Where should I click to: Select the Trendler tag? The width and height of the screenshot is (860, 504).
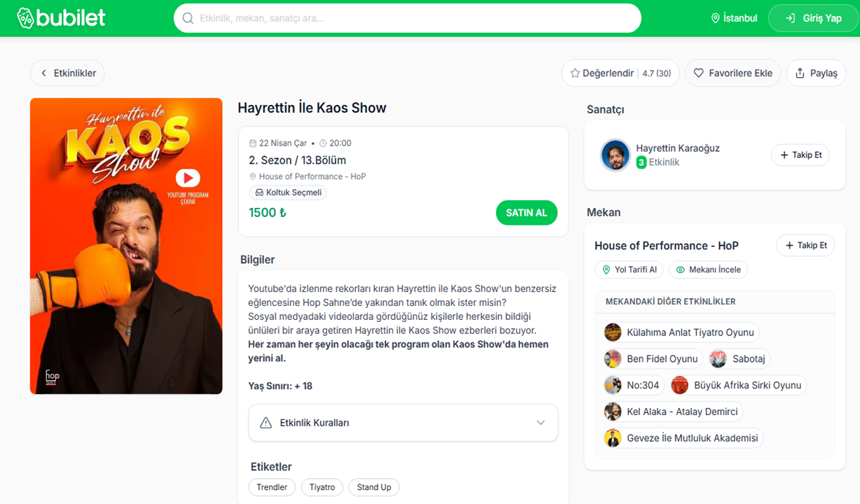[x=272, y=487]
